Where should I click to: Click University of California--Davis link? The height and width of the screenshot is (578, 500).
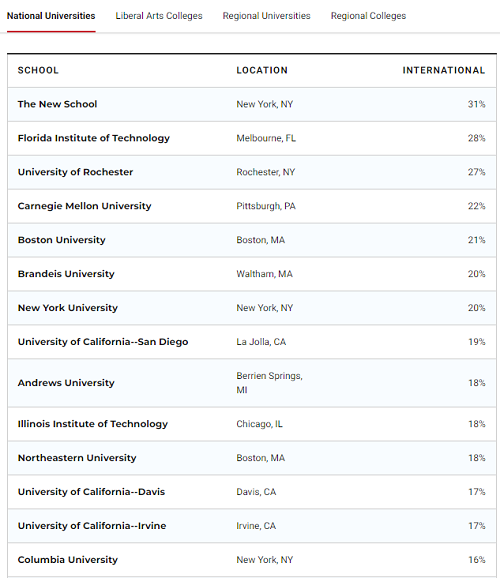click(91, 492)
